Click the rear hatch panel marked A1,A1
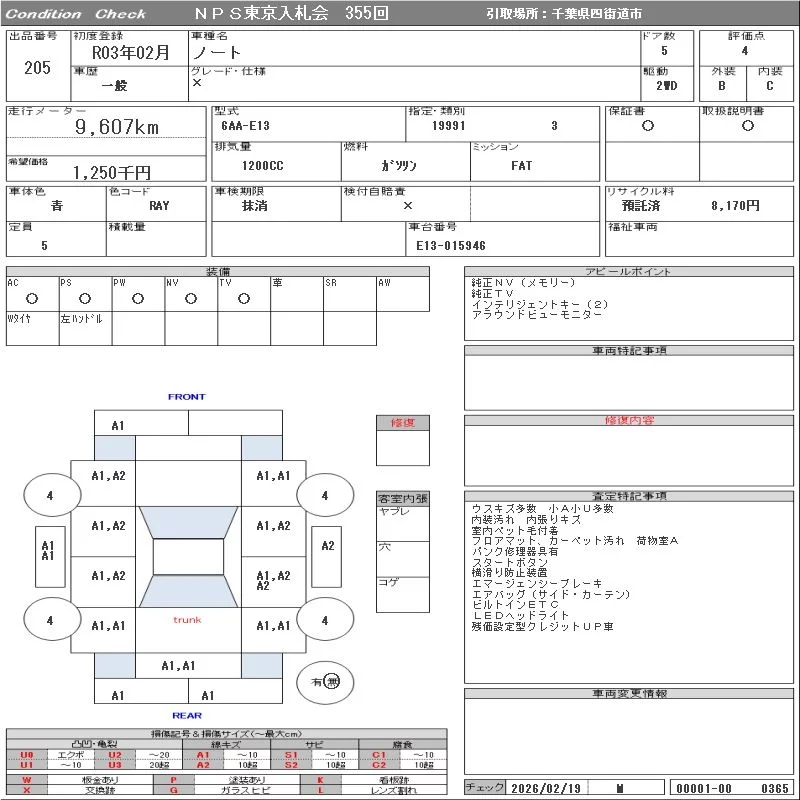This screenshot has width=800, height=800. [179, 665]
